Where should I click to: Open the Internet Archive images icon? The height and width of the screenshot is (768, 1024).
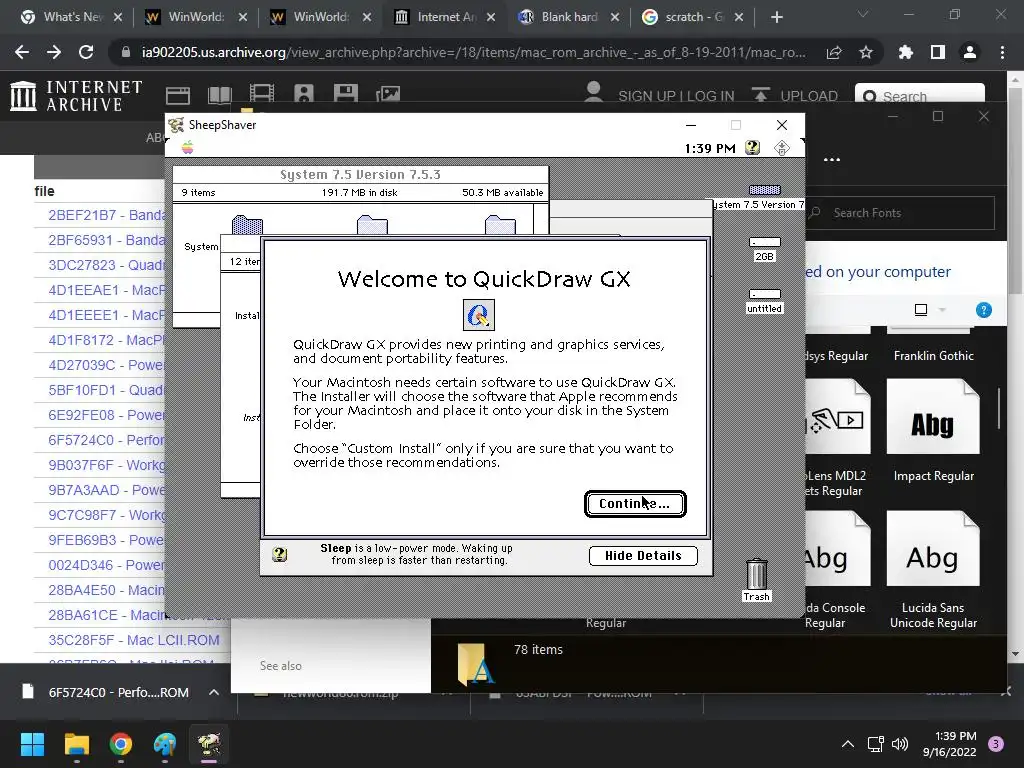point(388,95)
